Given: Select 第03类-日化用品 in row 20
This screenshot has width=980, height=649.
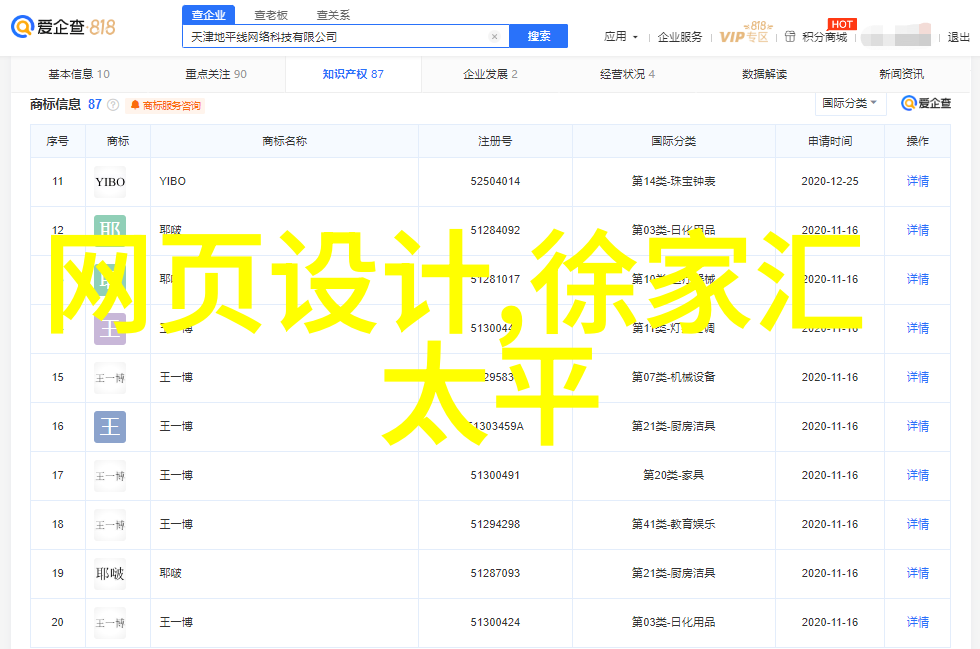Looking at the screenshot, I should [x=674, y=622].
